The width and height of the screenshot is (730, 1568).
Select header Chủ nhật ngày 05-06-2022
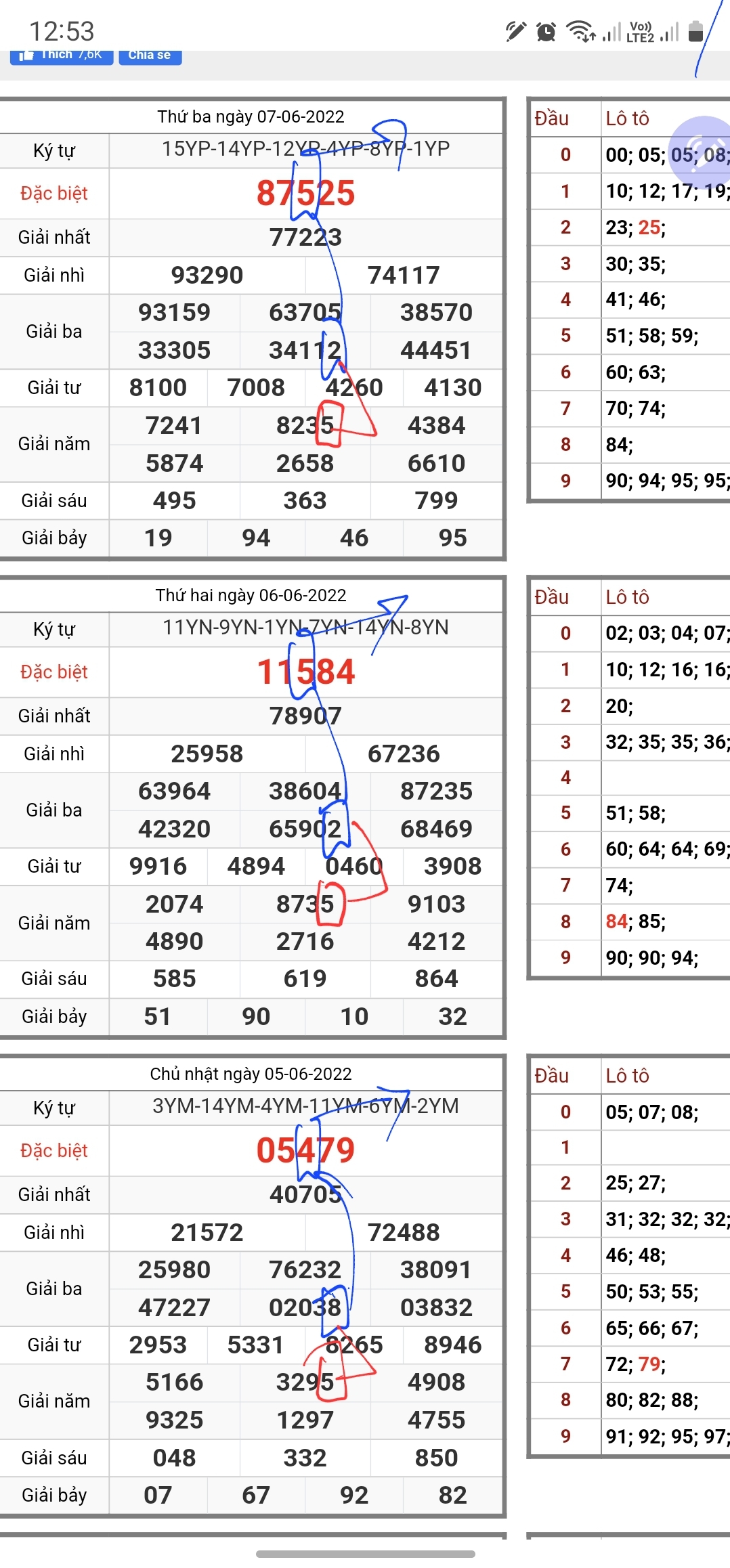point(251,1074)
